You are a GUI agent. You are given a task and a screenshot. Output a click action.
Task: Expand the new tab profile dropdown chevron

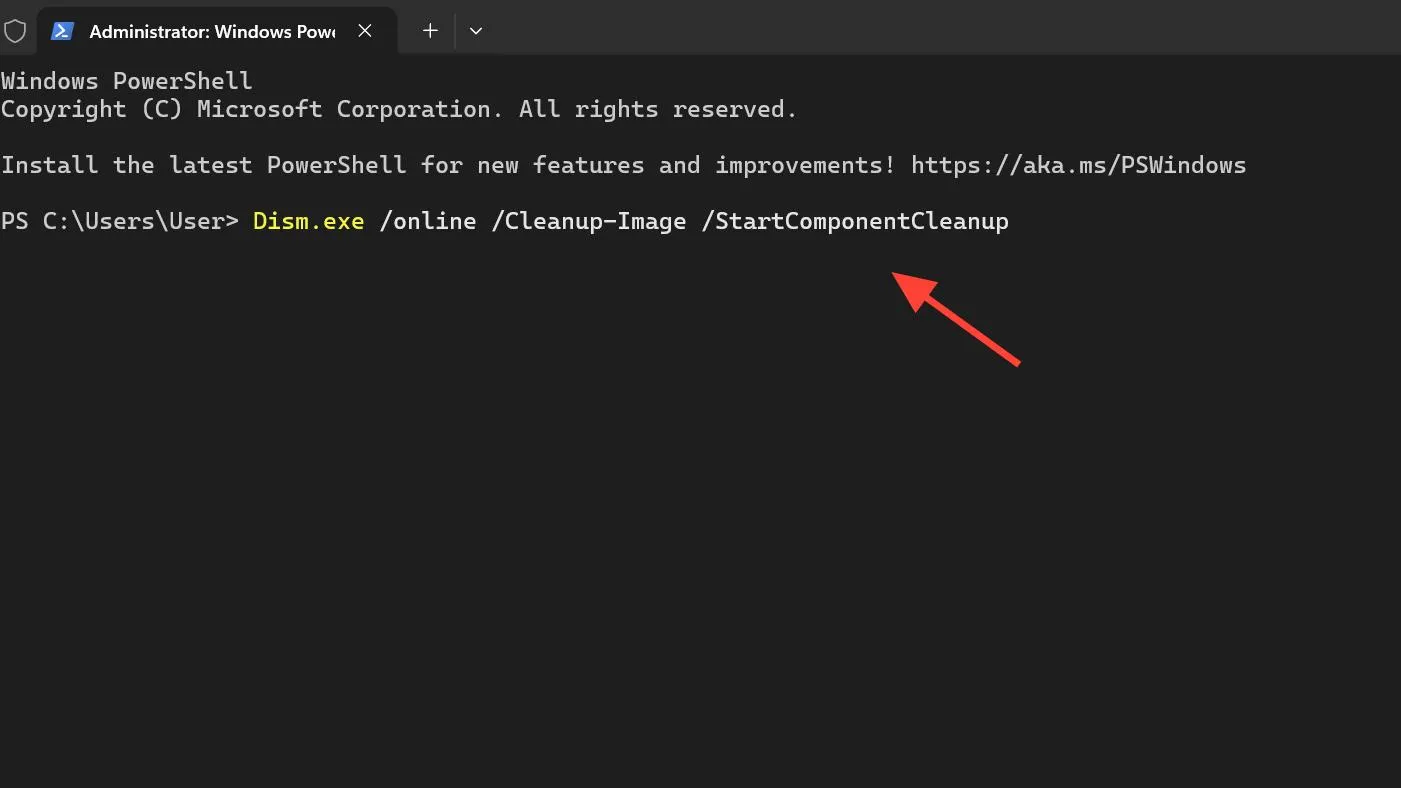tap(476, 31)
